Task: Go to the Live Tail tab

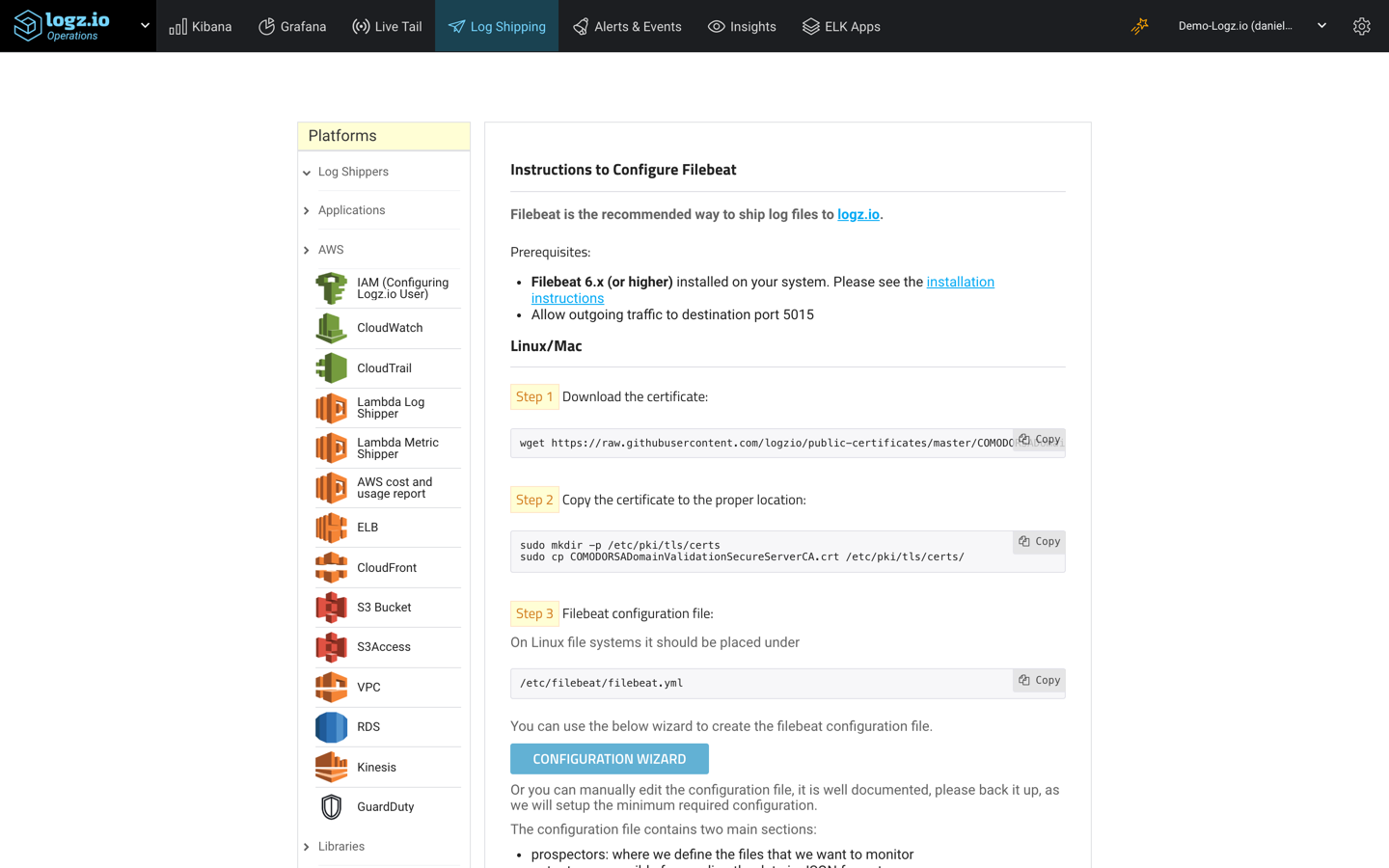Action: pos(387,26)
